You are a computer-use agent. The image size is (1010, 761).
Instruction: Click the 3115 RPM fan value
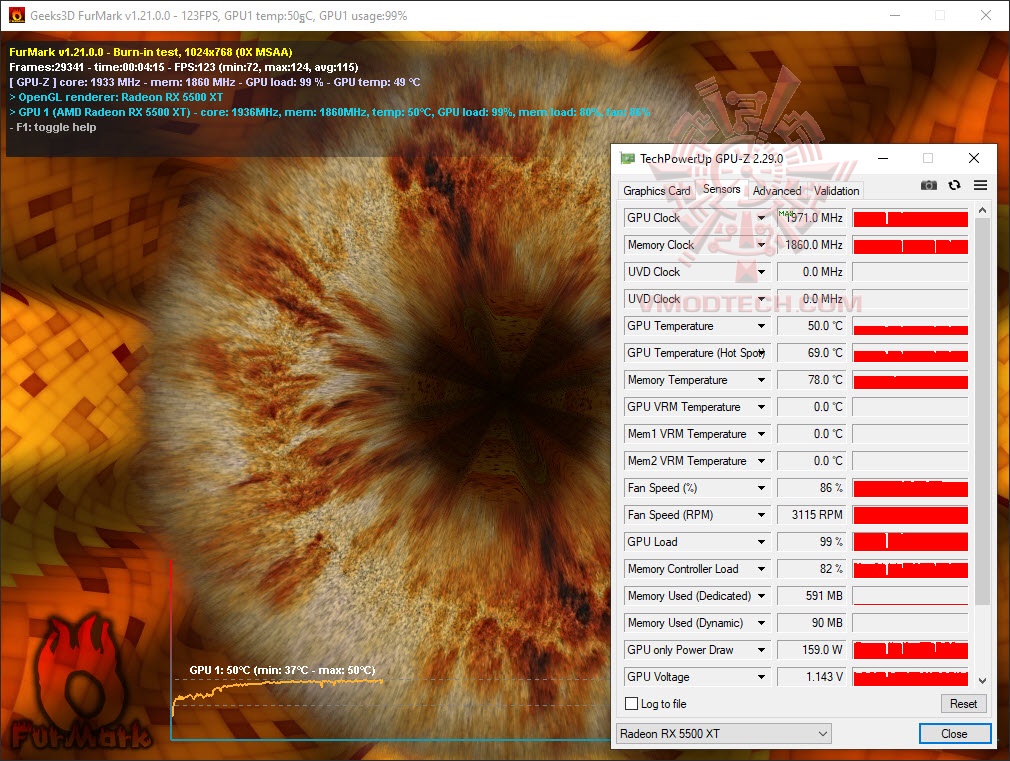coord(812,515)
